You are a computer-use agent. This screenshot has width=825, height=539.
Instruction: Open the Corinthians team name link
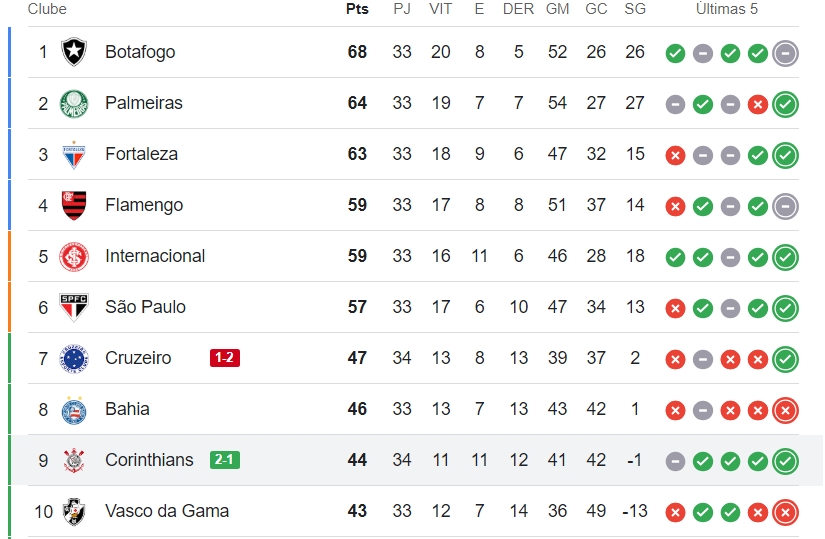click(149, 460)
